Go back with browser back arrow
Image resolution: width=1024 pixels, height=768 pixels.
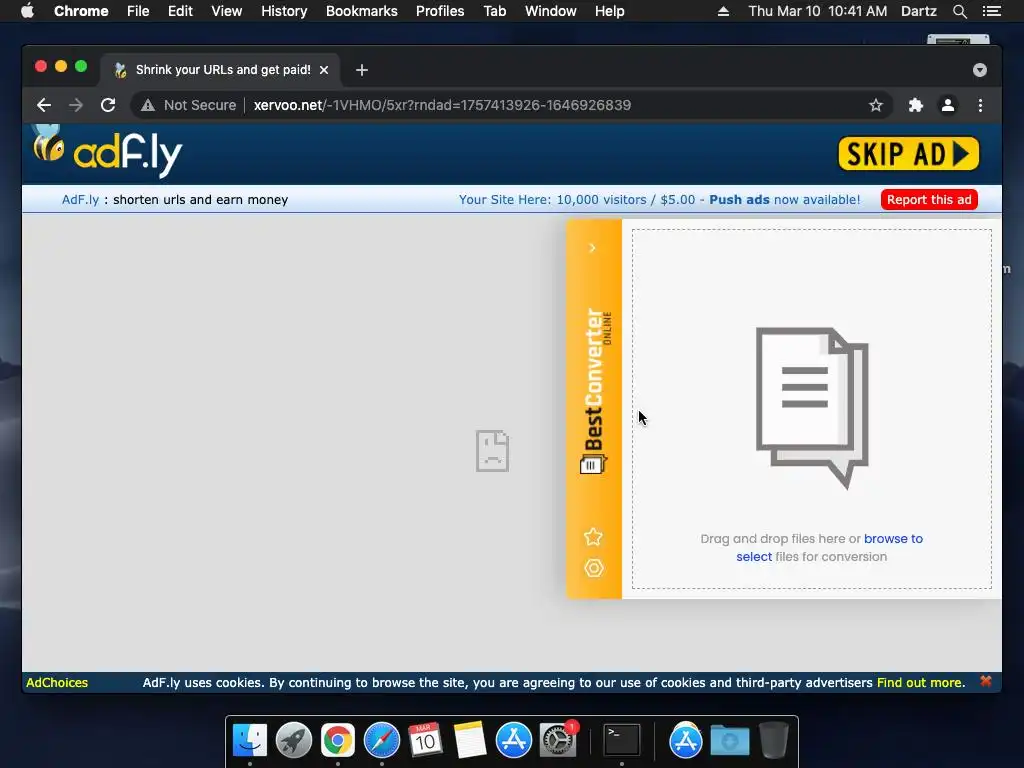pyautogui.click(x=44, y=105)
